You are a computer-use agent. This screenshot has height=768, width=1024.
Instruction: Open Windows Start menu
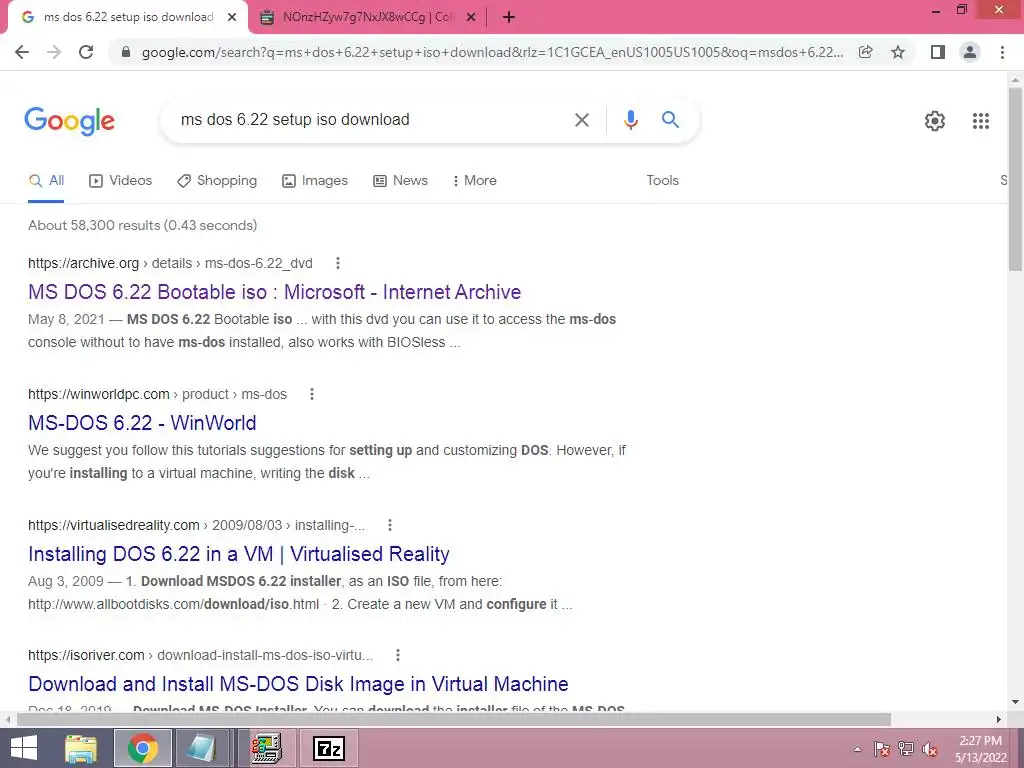coord(23,748)
